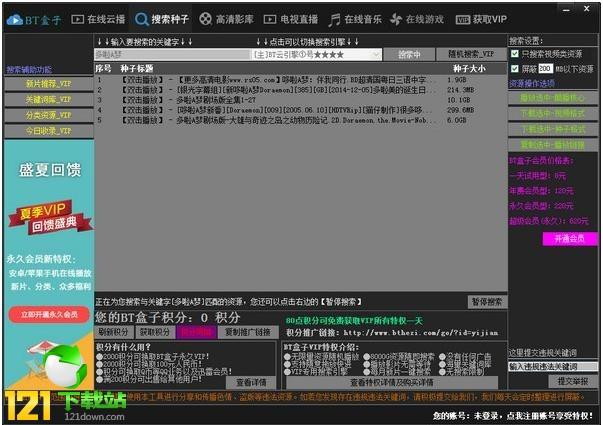Click the 未登录 account registration link

513,416
